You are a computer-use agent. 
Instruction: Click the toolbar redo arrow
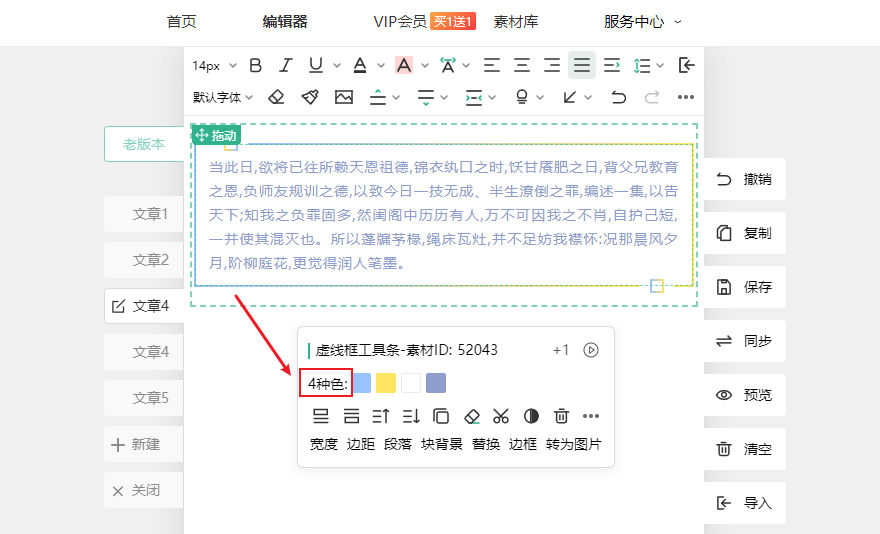coord(652,98)
